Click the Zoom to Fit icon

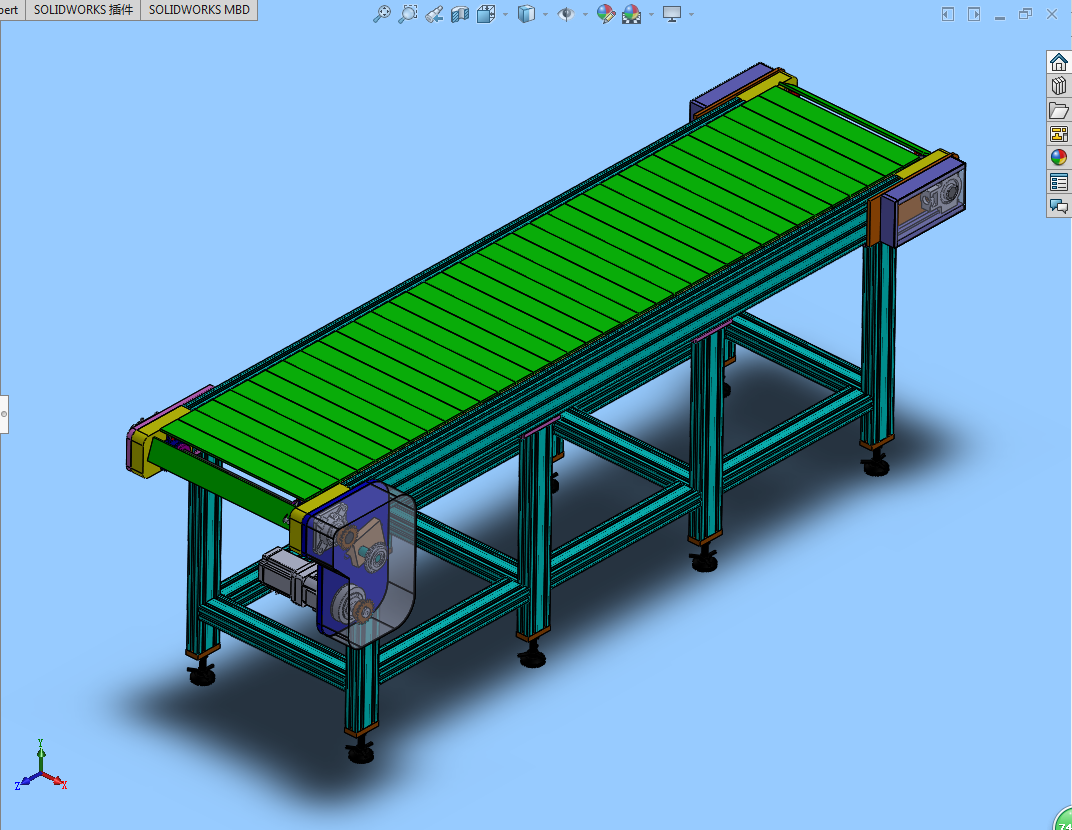coord(381,14)
